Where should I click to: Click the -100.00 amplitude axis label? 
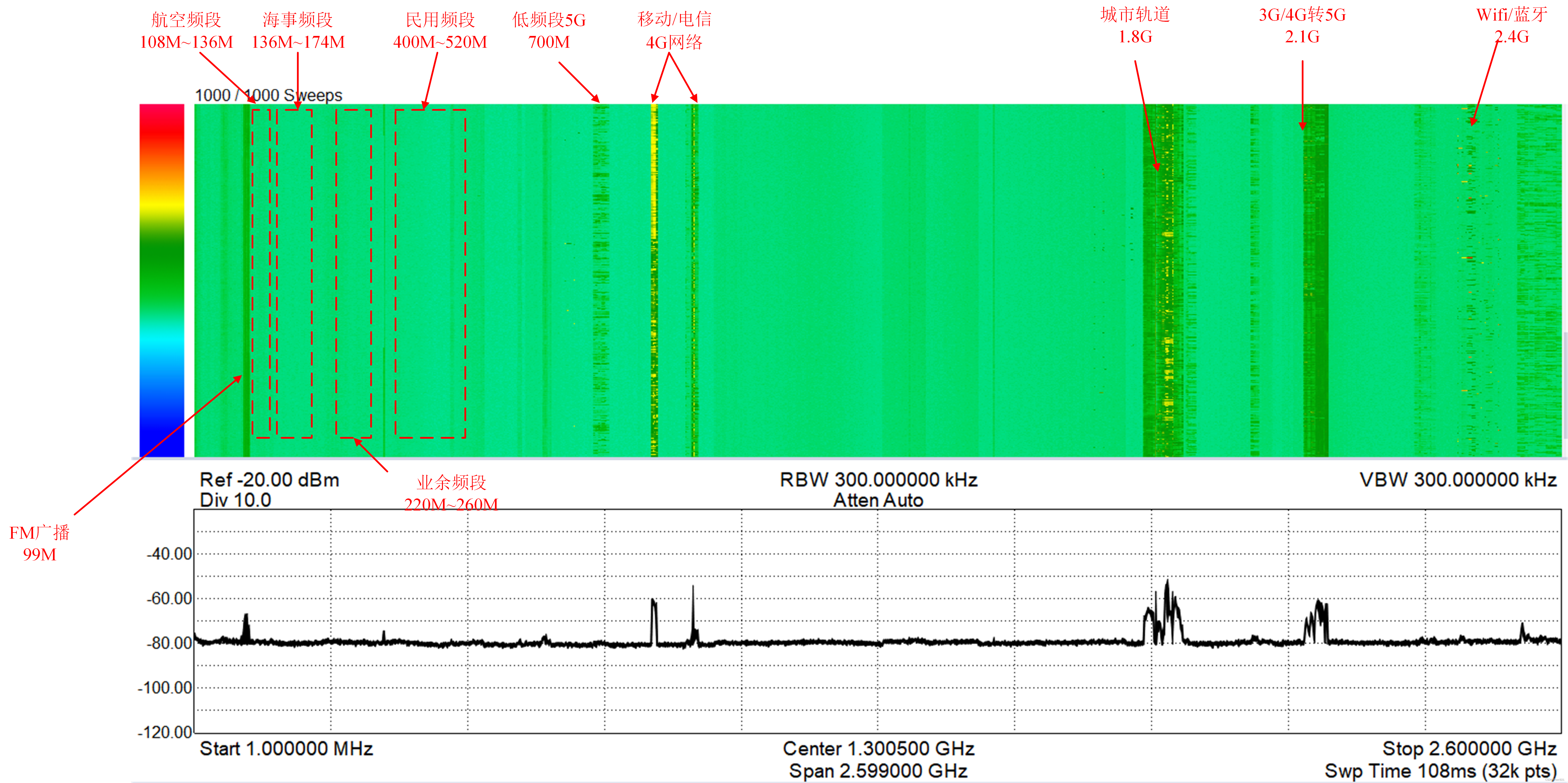[x=165, y=688]
